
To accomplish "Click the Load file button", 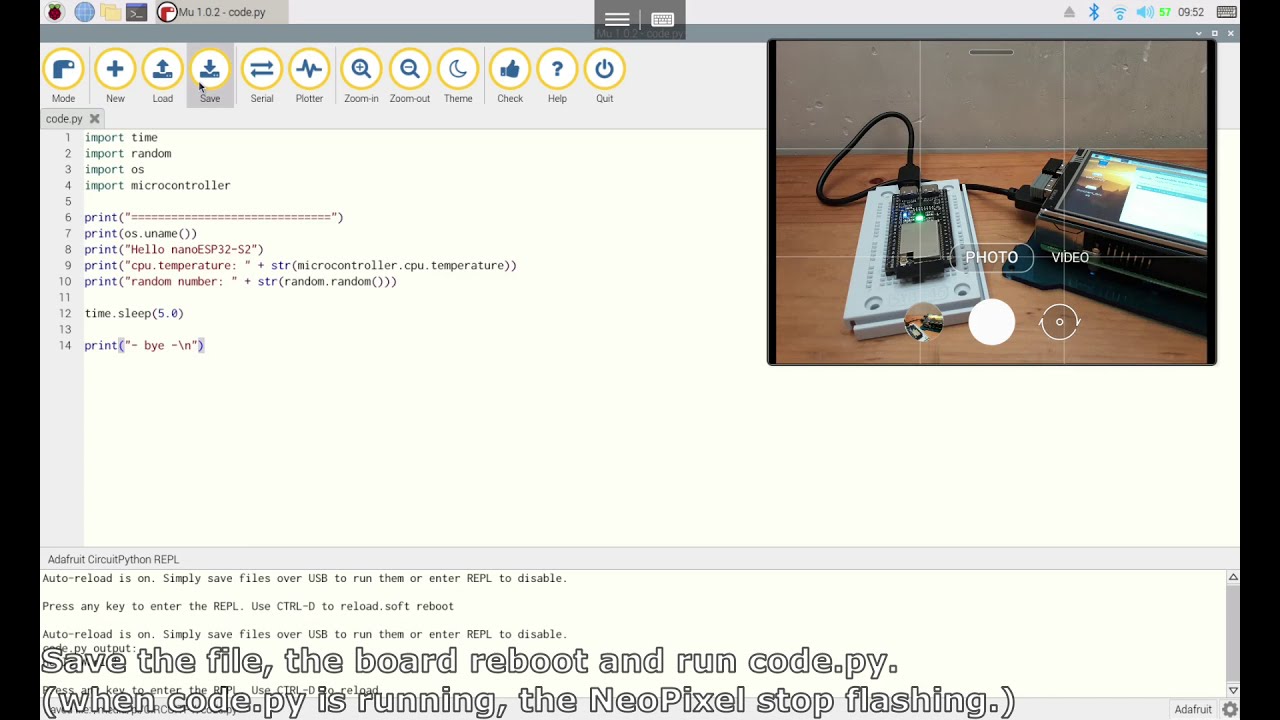I will coord(162,77).
